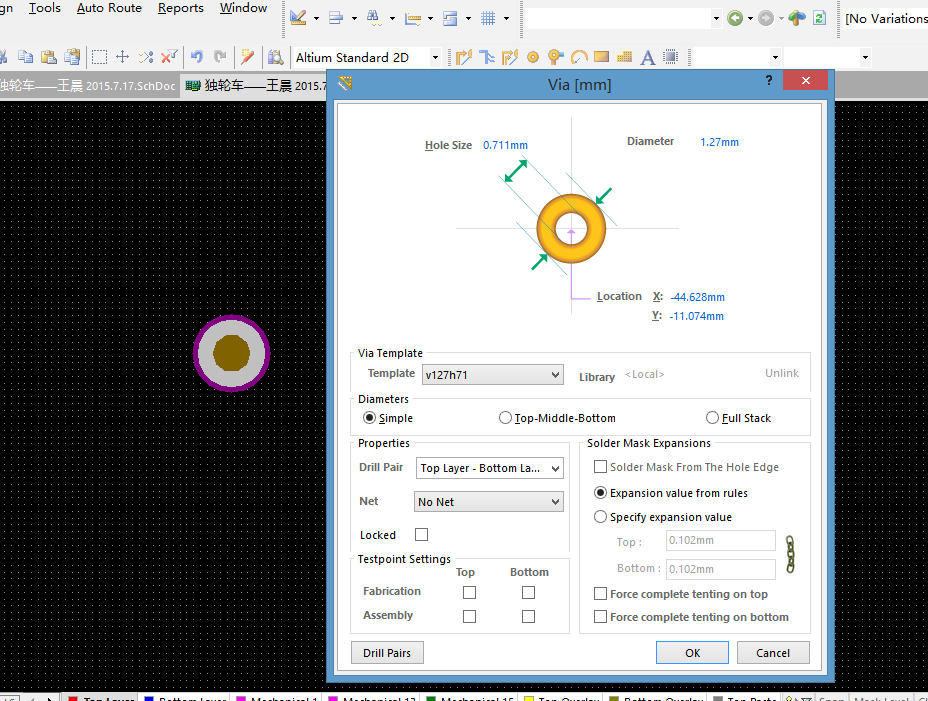Image resolution: width=928 pixels, height=701 pixels.
Task: Select the place fill rectangle tool
Action: [601, 57]
